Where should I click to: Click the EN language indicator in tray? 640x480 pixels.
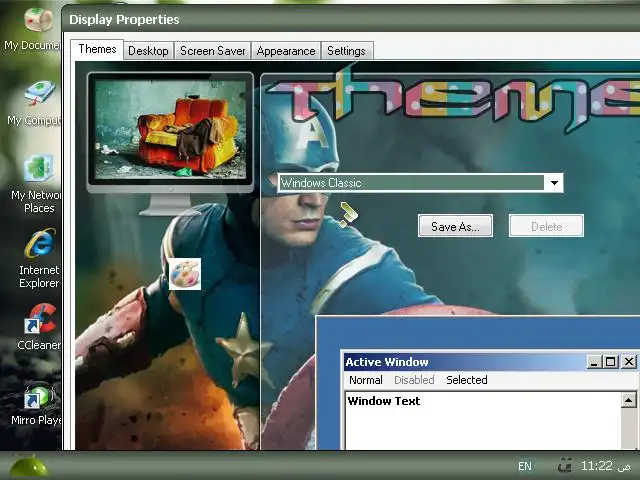(x=525, y=466)
